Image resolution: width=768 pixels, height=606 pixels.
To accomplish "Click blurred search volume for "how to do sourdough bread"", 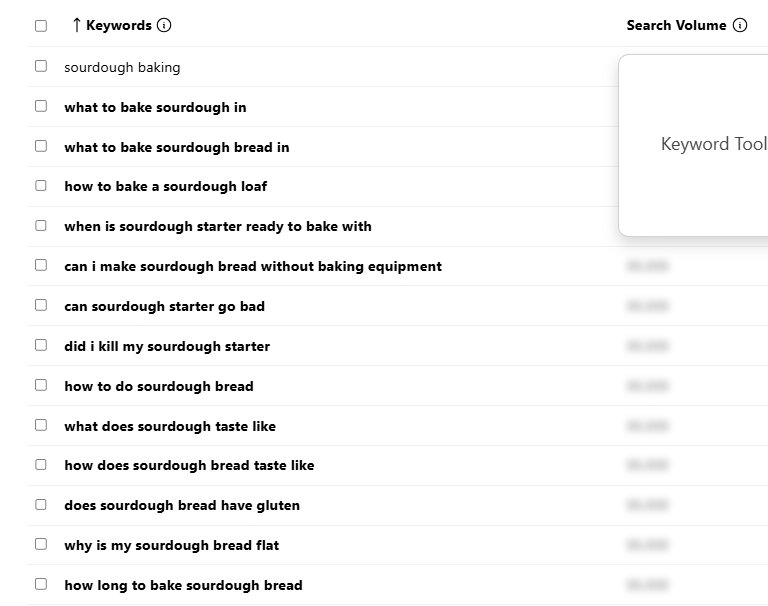I will (647, 386).
